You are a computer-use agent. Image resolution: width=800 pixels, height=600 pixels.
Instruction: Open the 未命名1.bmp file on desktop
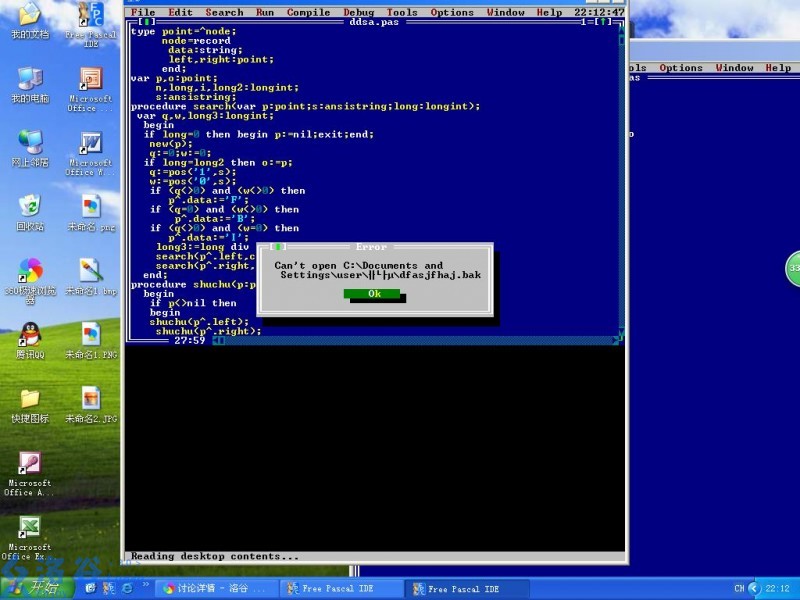[90, 275]
